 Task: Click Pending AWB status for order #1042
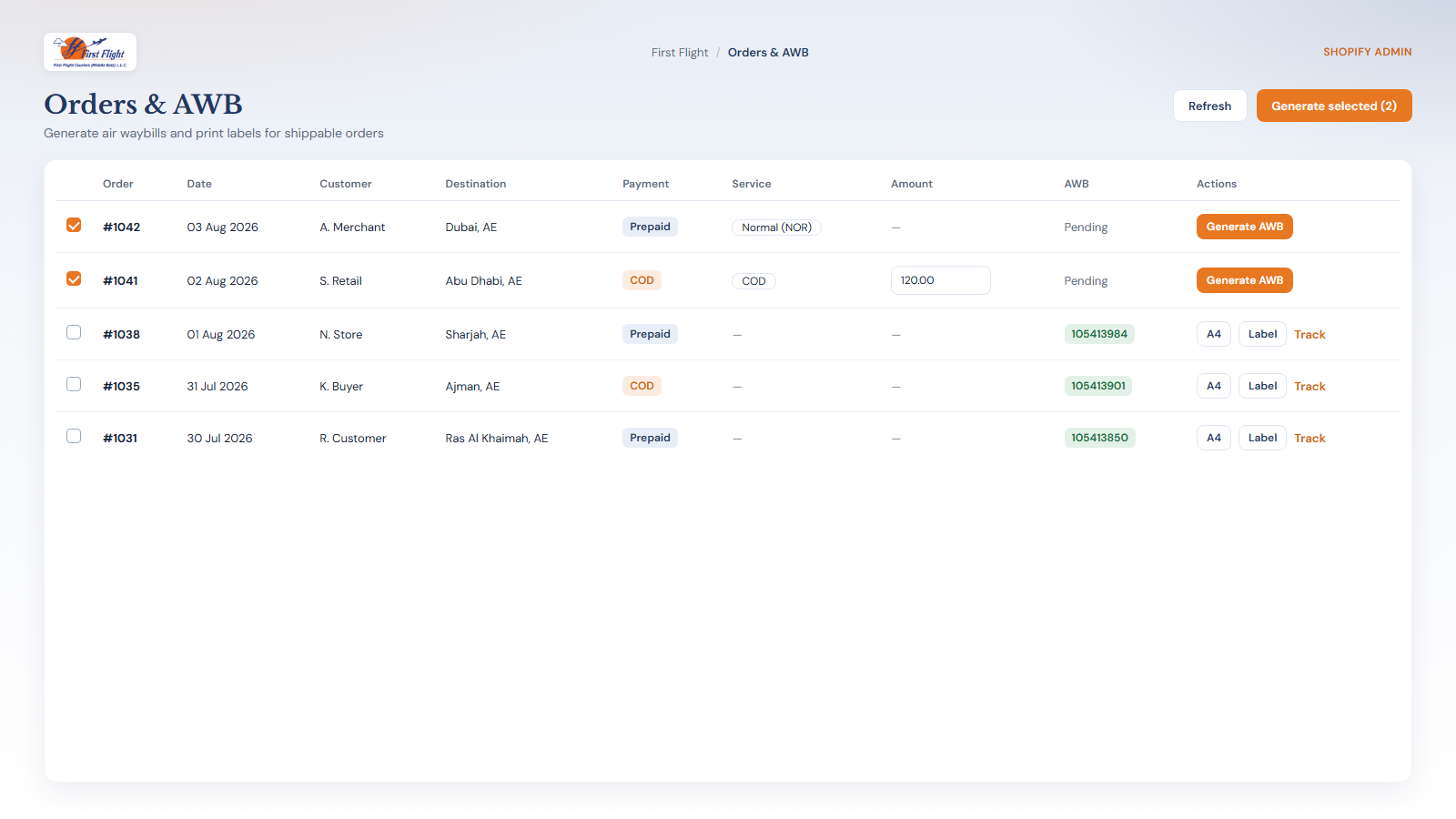[x=1086, y=227]
